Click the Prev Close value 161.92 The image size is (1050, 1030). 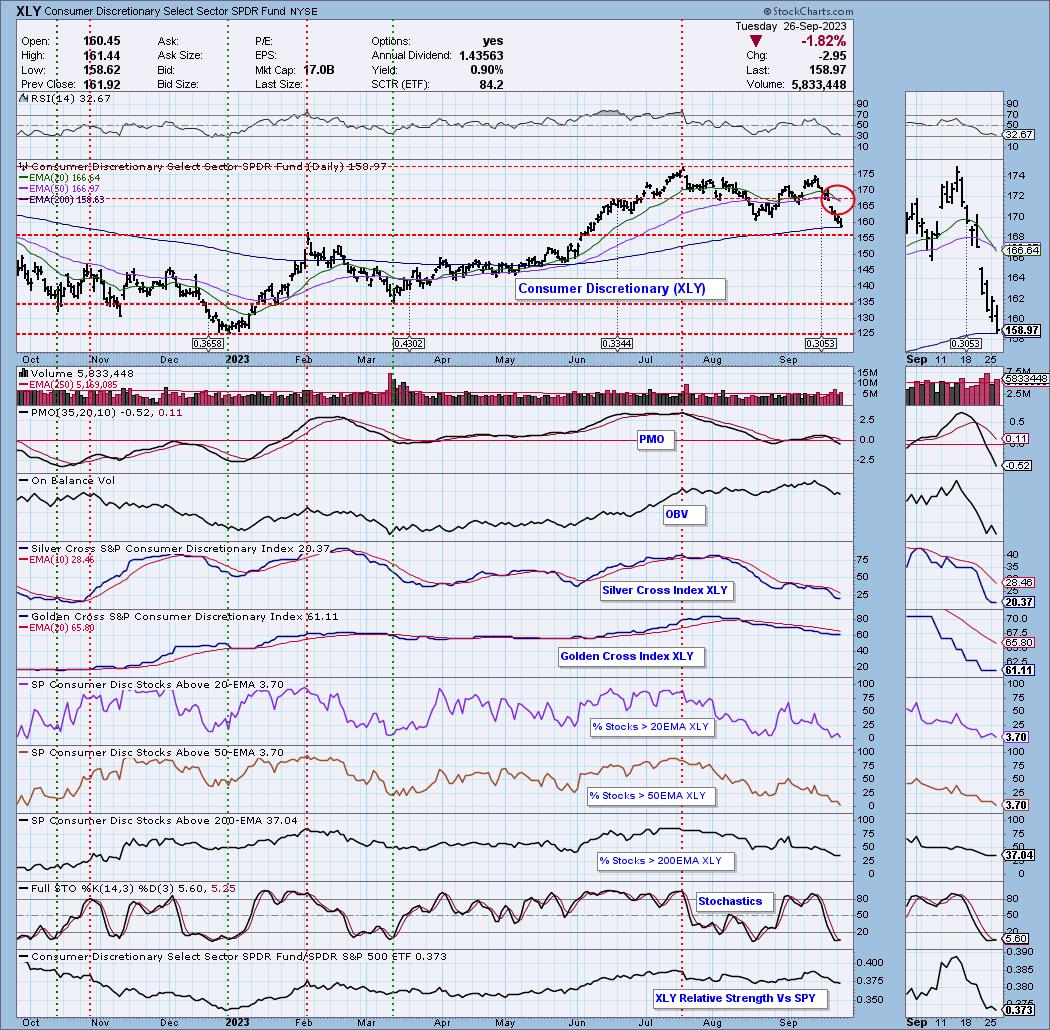[102, 84]
